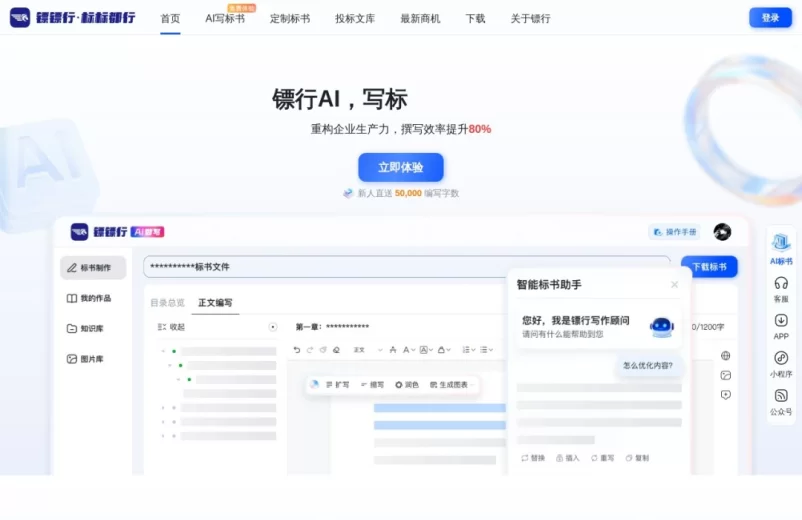Click the format painter icon
Screen dimensions: 802x520
[323, 350]
